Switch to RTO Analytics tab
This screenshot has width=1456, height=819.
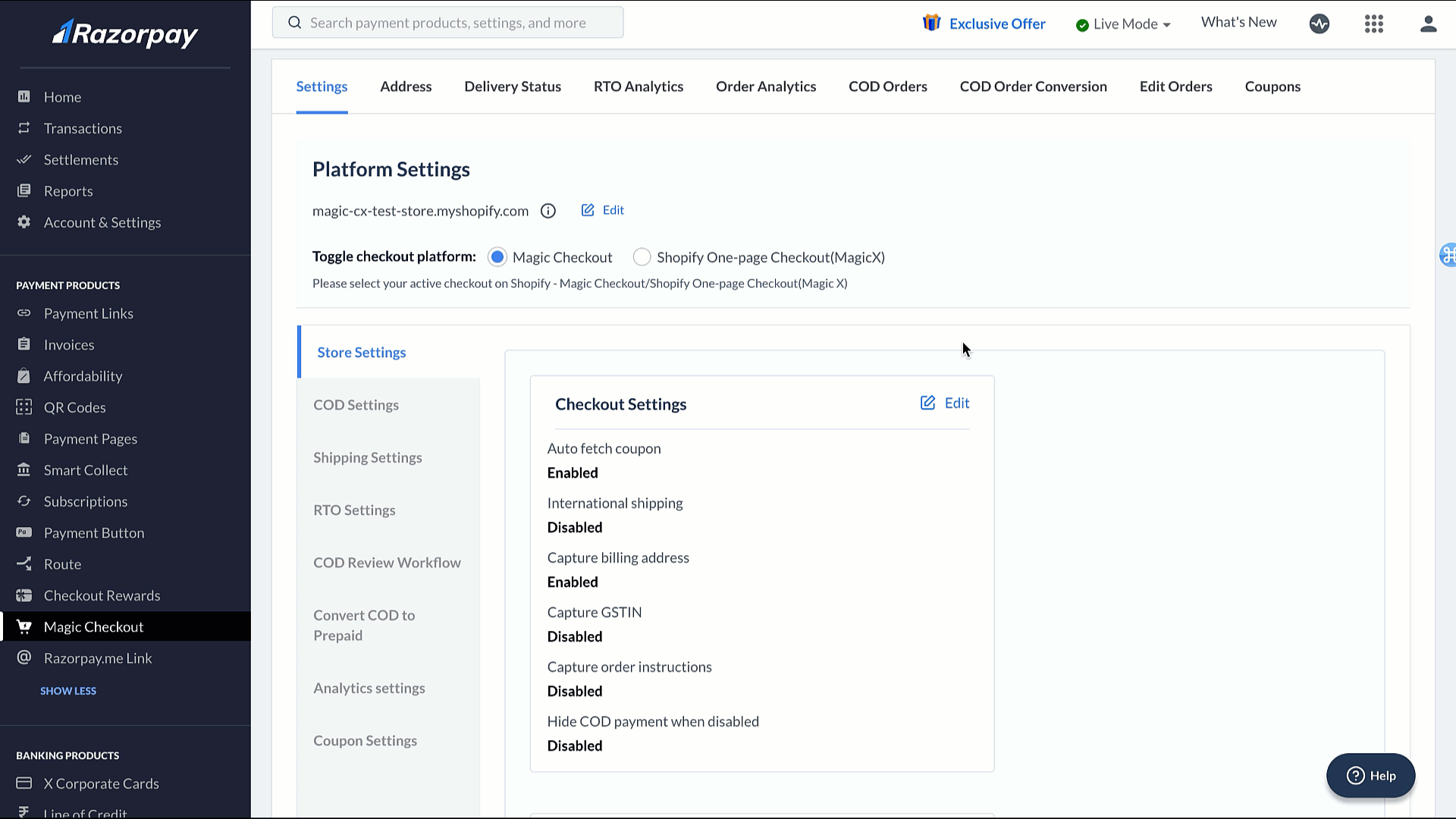pyautogui.click(x=638, y=86)
